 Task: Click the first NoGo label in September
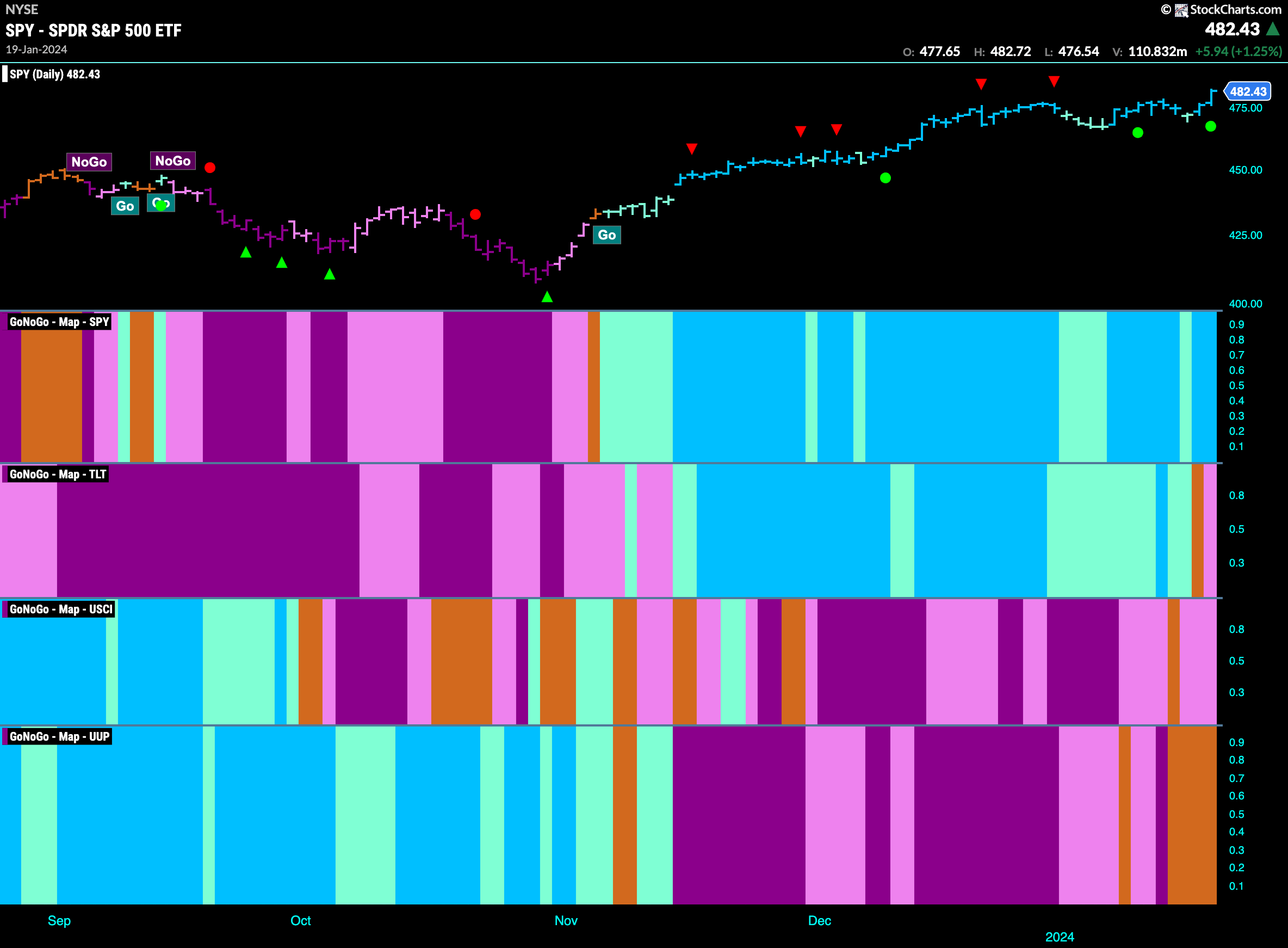click(x=89, y=162)
